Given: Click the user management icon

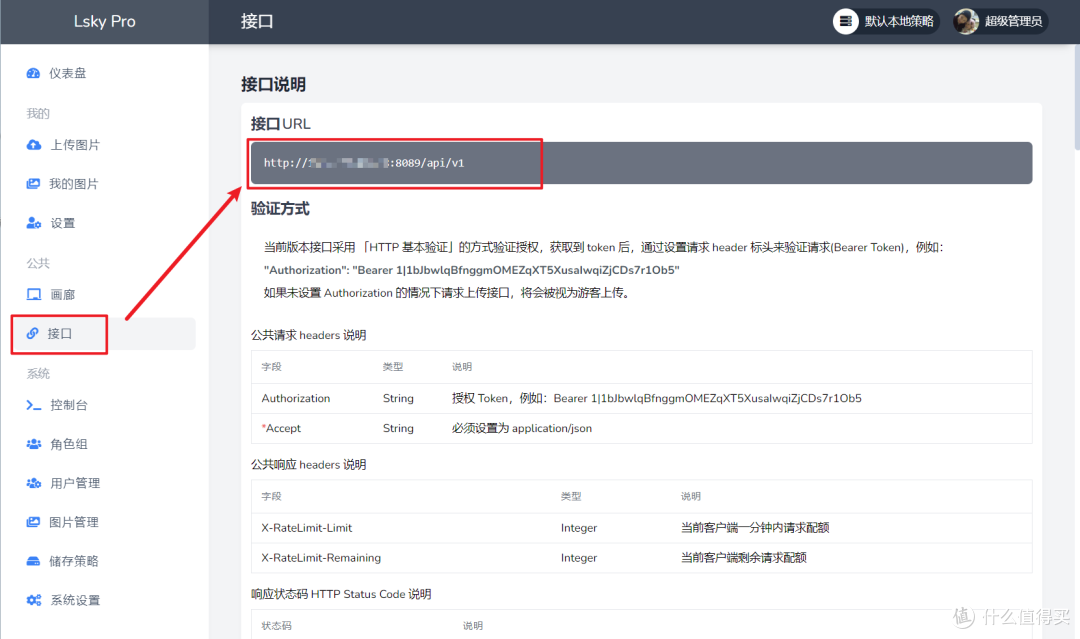Looking at the screenshot, I should 33,483.
